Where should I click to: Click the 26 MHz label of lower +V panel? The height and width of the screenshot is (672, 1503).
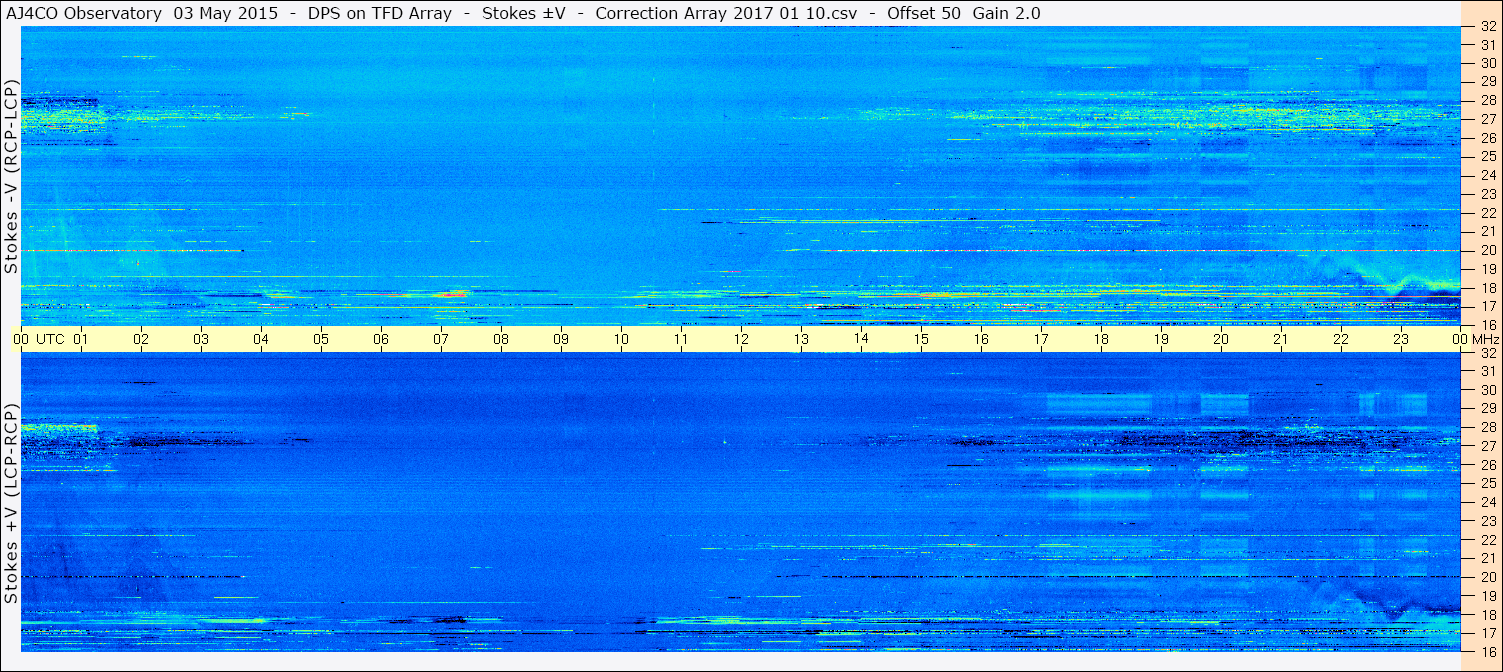[x=1487, y=465]
